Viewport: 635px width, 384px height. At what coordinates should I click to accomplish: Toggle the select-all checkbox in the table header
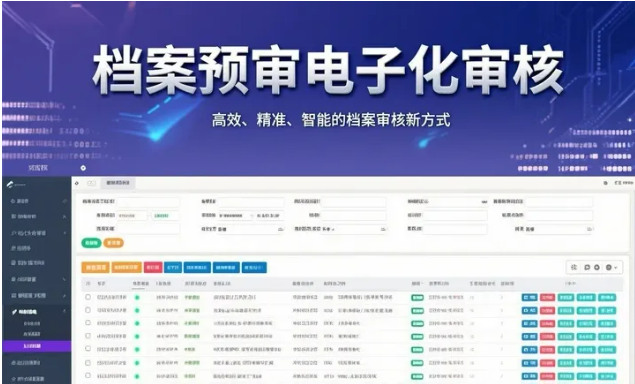pos(88,284)
